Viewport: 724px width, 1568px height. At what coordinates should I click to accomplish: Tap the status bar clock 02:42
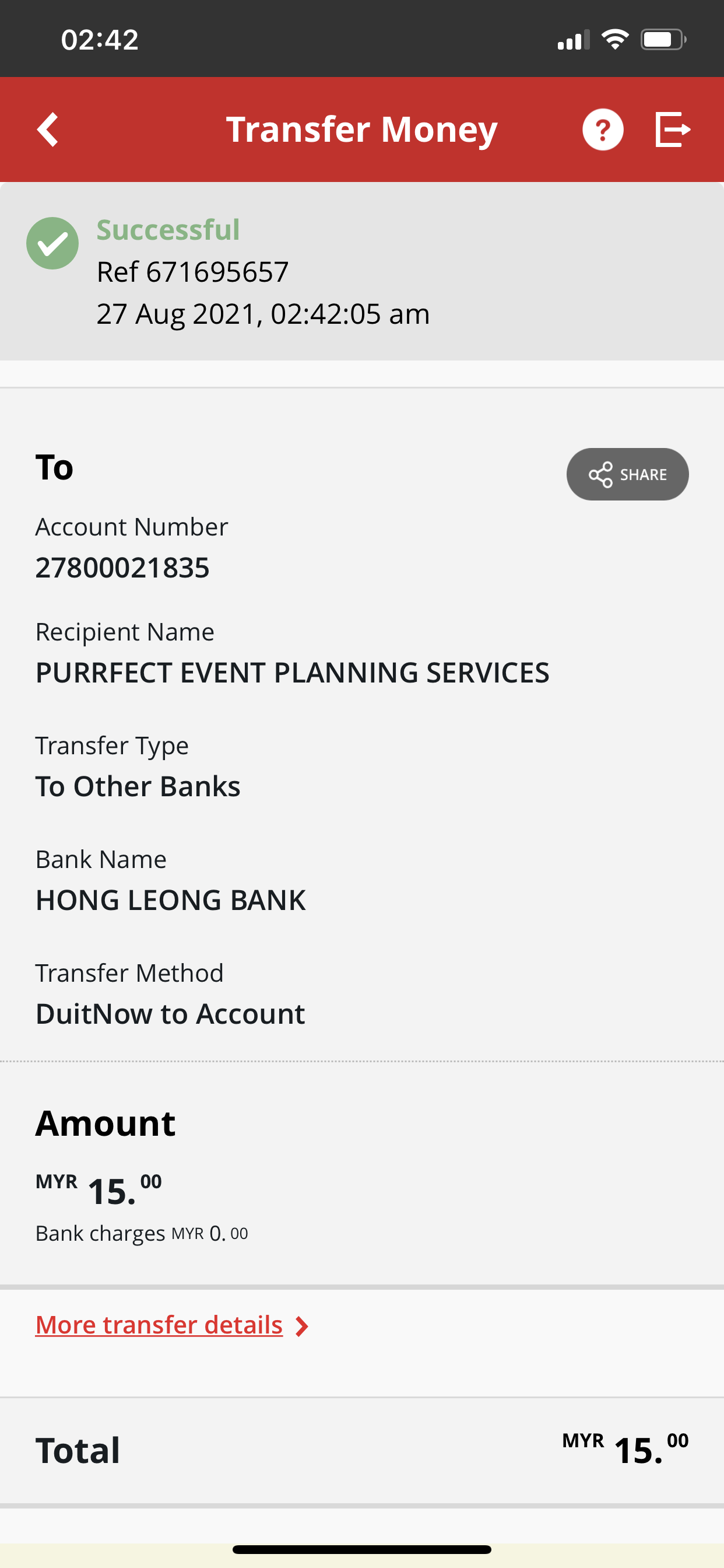tap(100, 40)
